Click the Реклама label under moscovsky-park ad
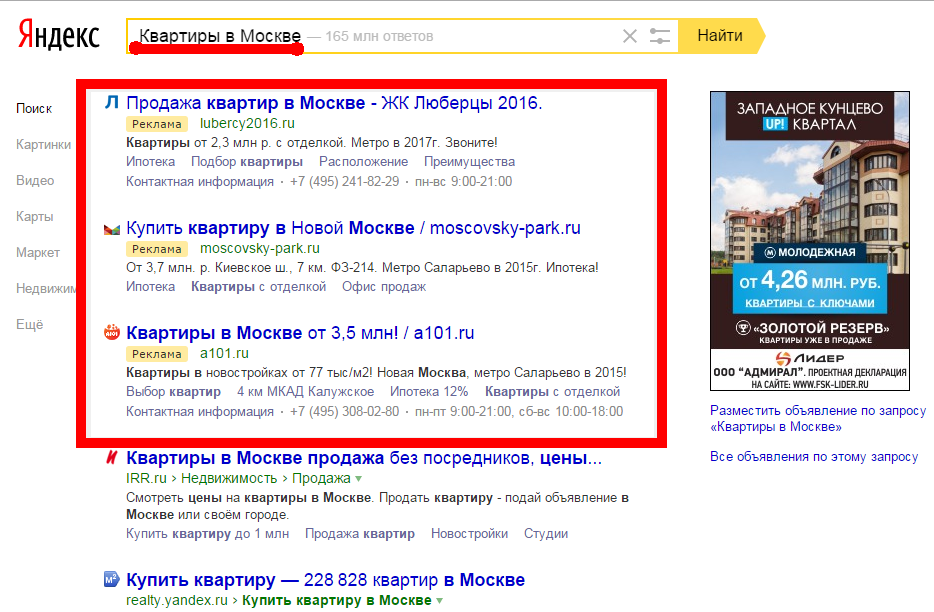The width and height of the screenshot is (934, 612). pyautogui.click(x=157, y=249)
